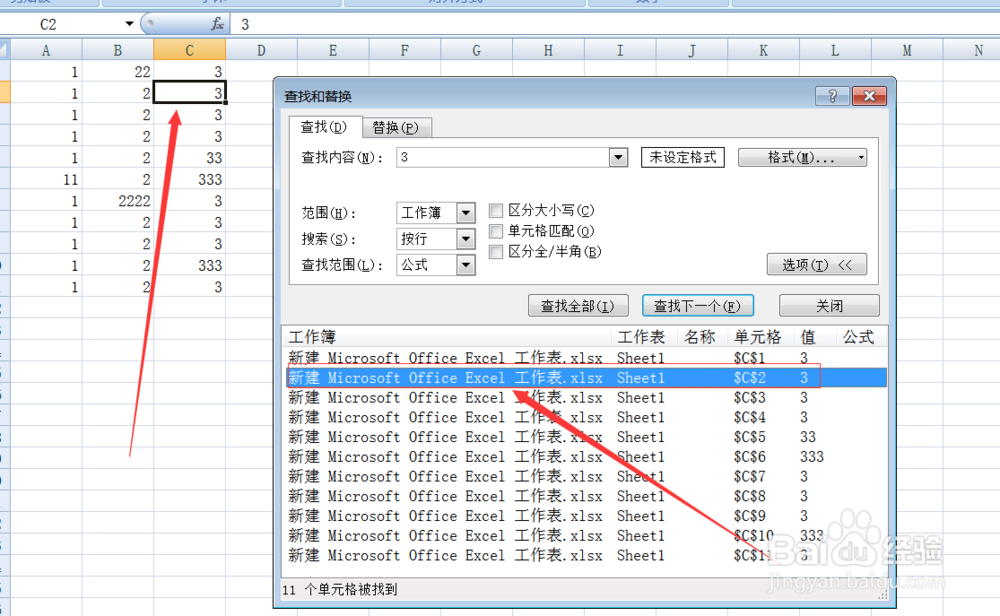Select the result row for $C$4

[585, 417]
